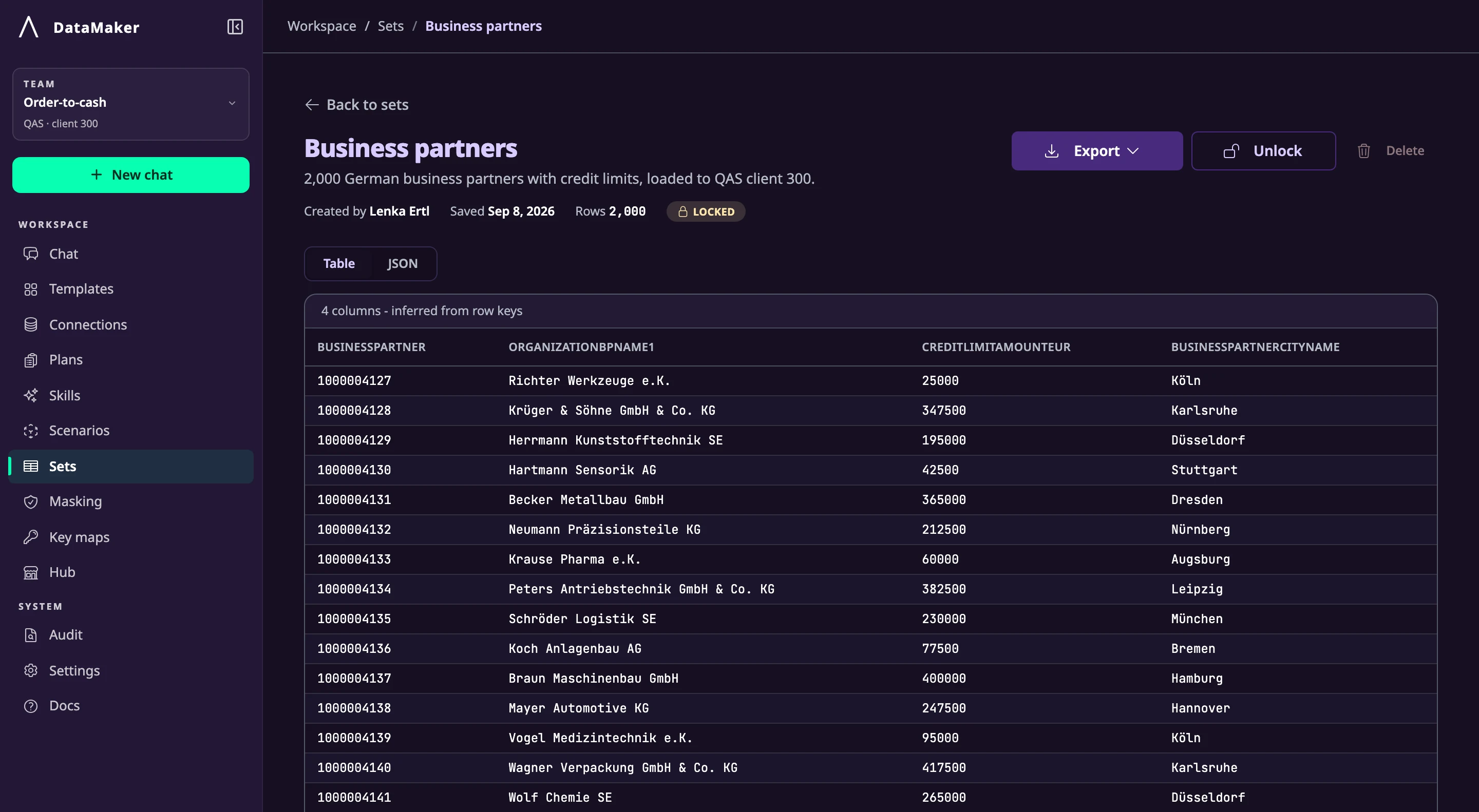Select the Audit menu label

pyautogui.click(x=66, y=635)
